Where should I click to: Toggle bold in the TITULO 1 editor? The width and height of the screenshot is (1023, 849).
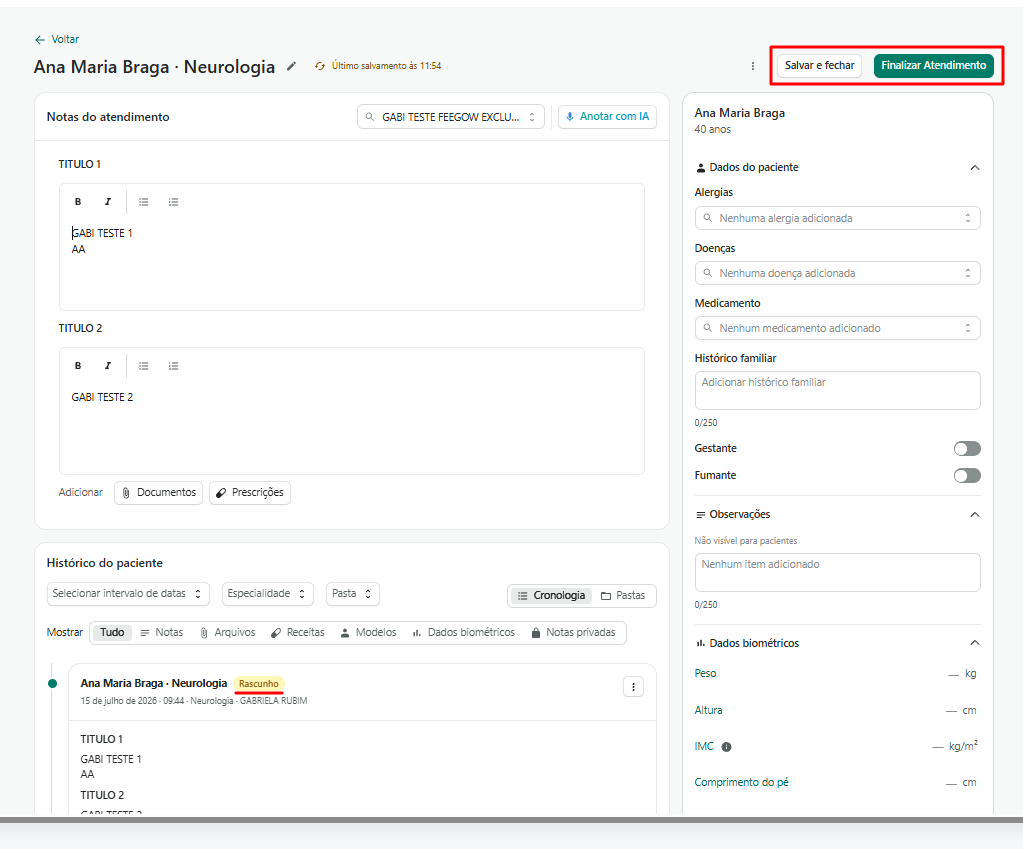[78, 202]
